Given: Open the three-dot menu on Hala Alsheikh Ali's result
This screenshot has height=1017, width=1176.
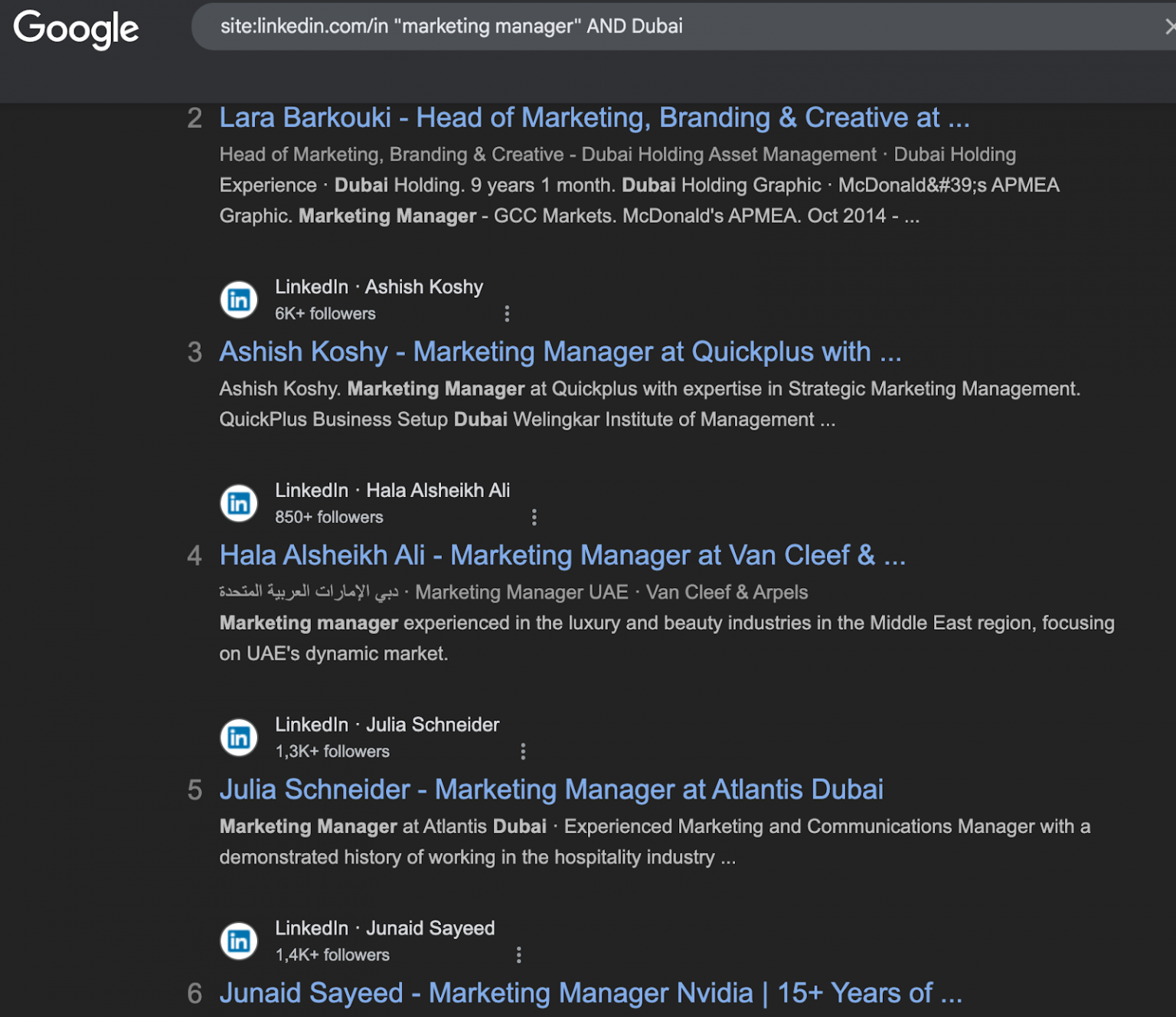Looking at the screenshot, I should (x=534, y=517).
